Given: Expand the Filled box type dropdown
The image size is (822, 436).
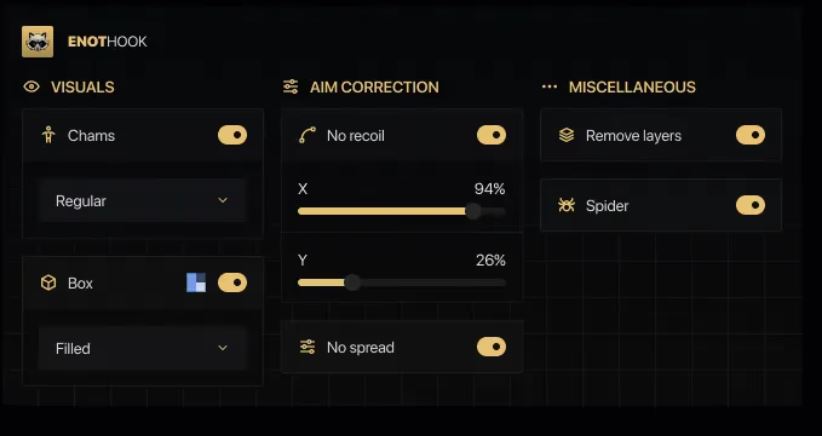Looking at the screenshot, I should click(x=142, y=348).
